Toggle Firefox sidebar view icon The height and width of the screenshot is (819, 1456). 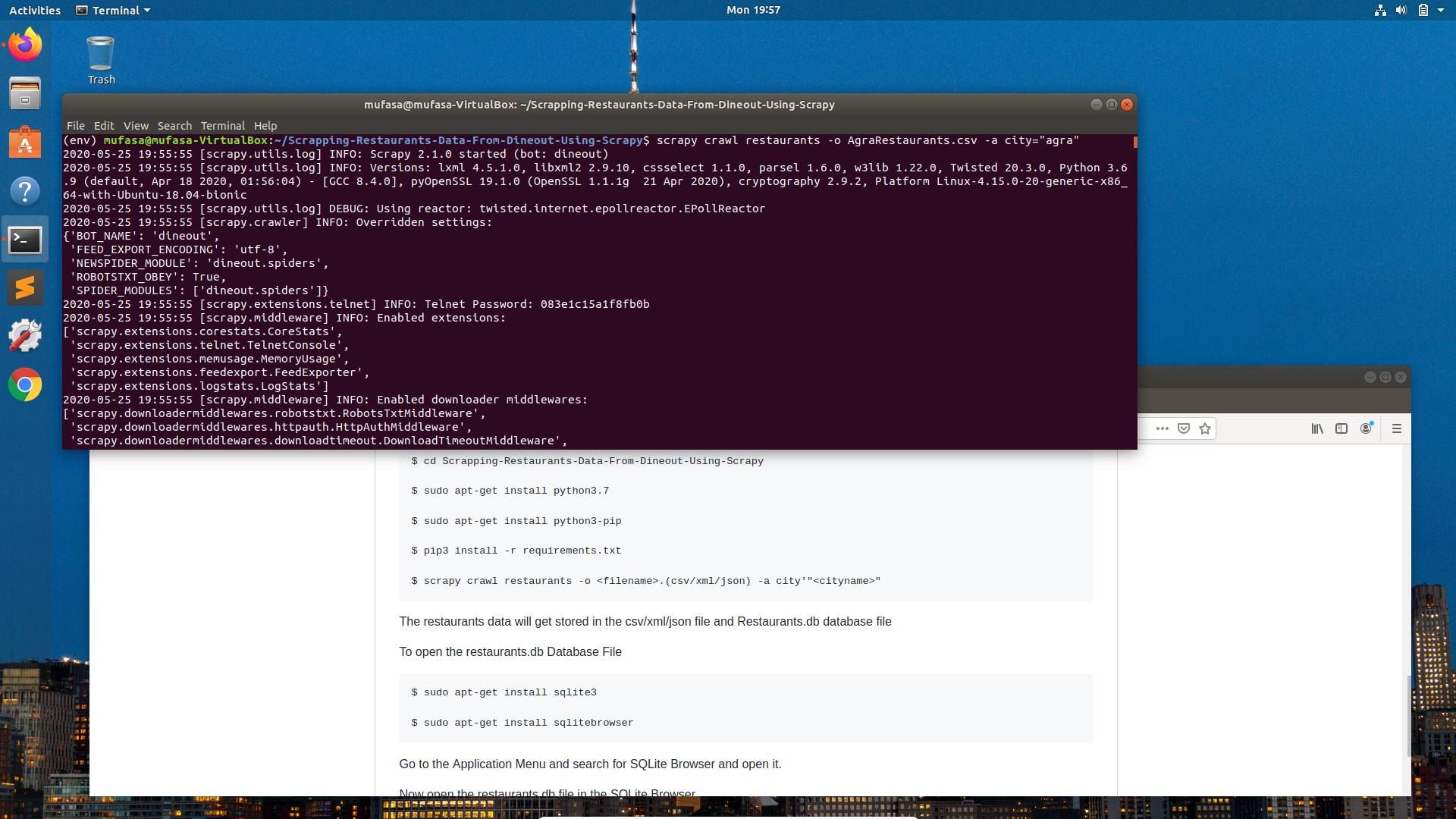point(1341,428)
